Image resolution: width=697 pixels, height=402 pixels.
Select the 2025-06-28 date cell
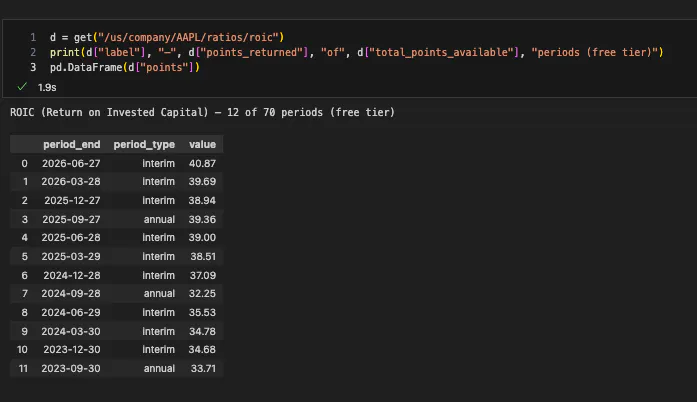pyautogui.click(x=71, y=238)
